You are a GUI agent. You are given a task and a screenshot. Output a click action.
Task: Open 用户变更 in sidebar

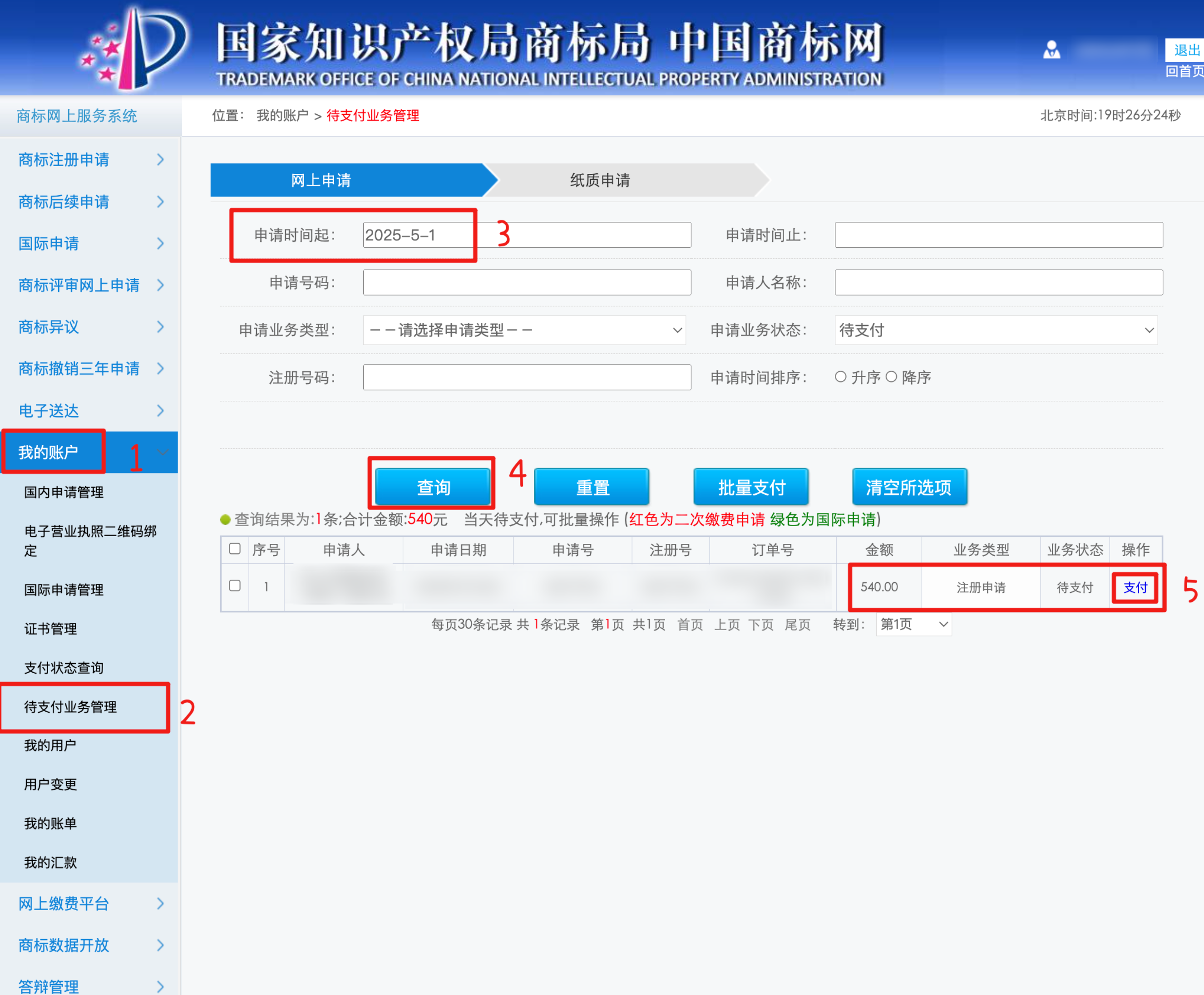[50, 784]
